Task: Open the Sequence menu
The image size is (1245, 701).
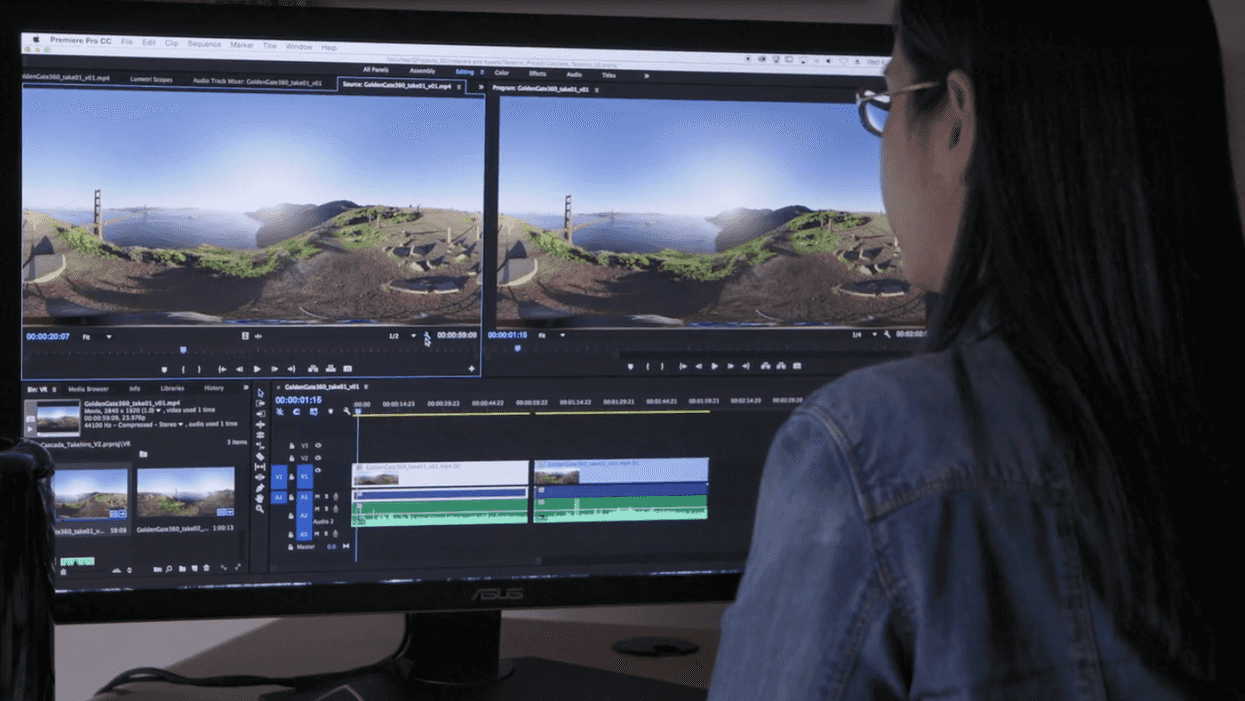Action: click(204, 44)
